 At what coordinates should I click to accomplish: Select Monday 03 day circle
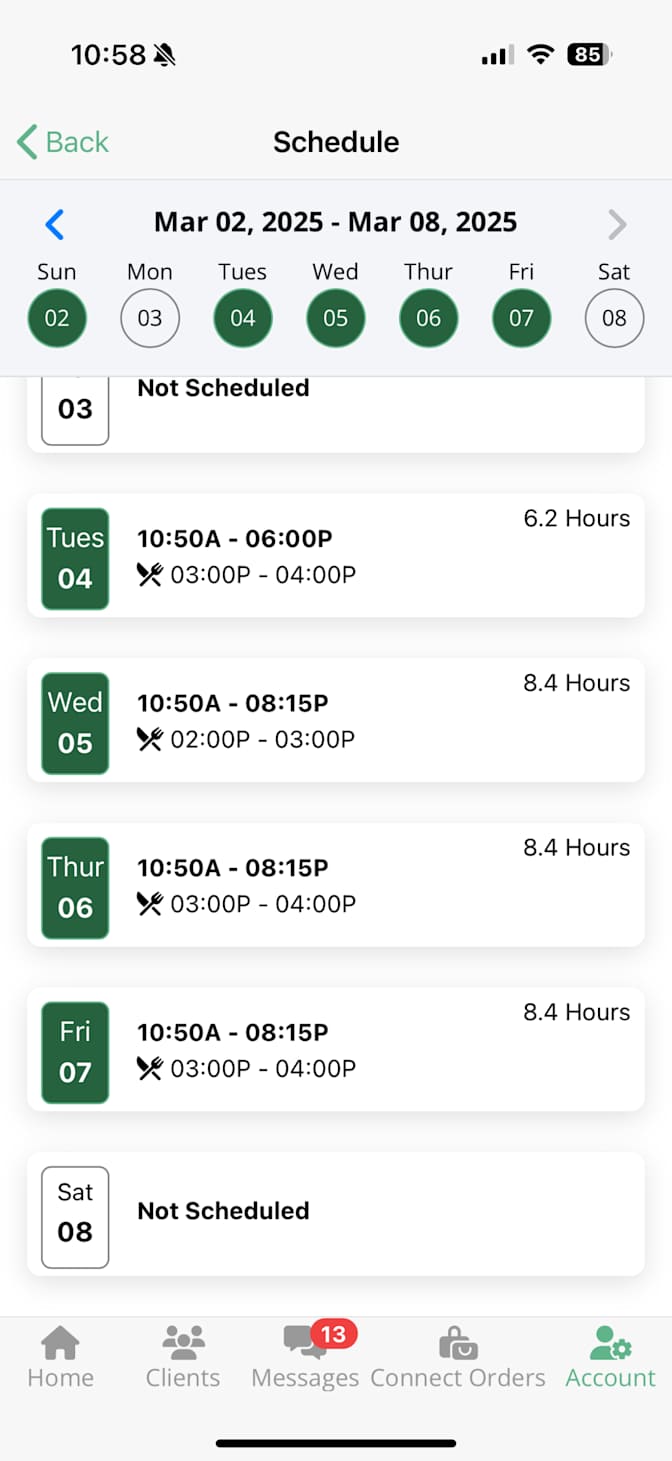pos(150,318)
